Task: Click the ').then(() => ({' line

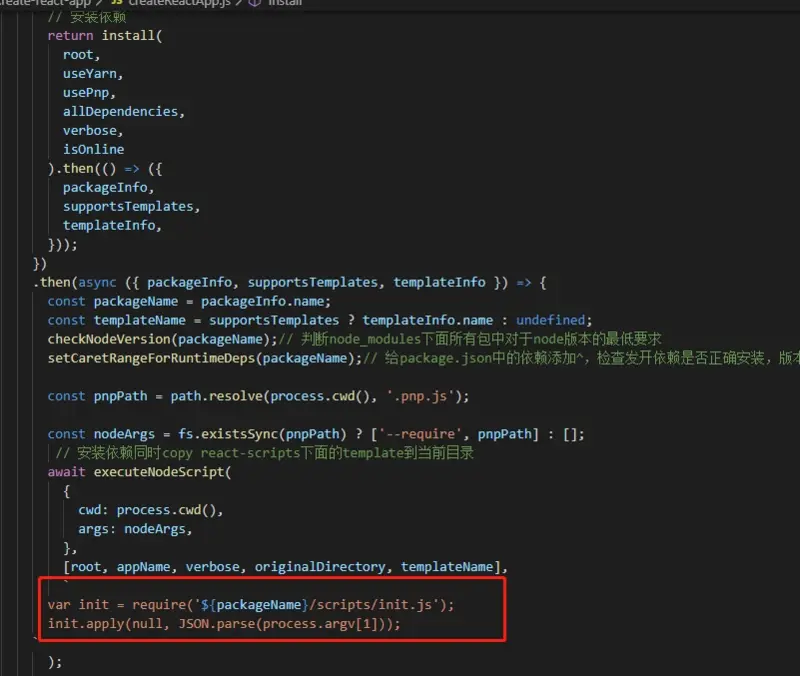Action: tap(105, 169)
